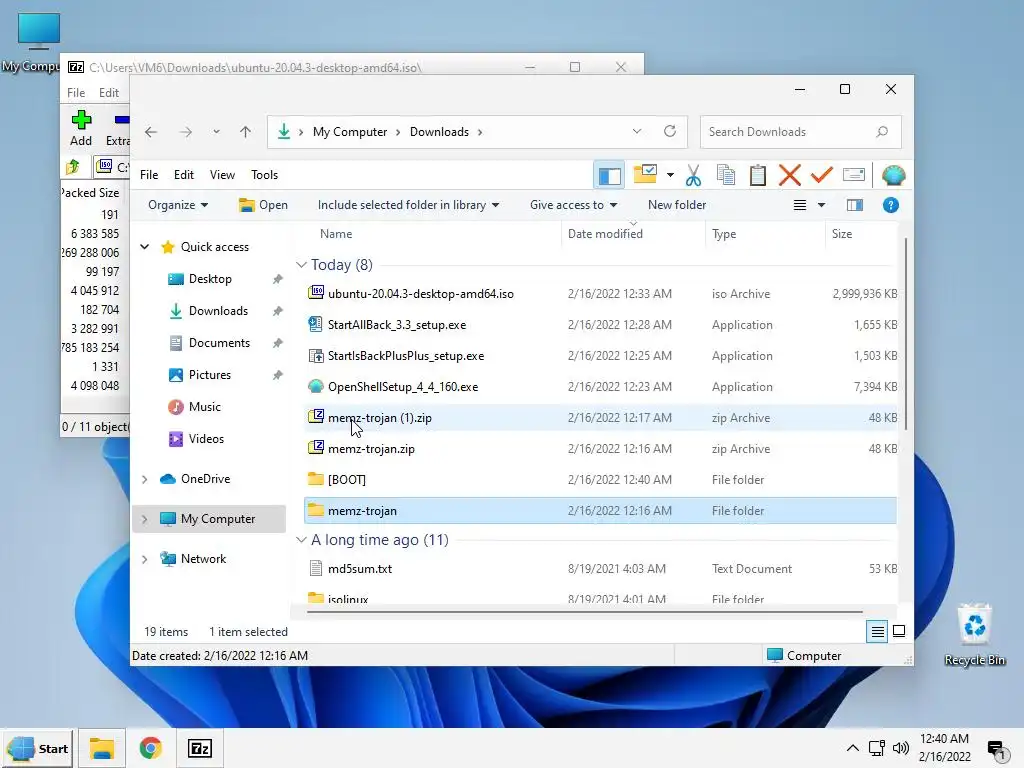Click the New folder button
The height and width of the screenshot is (768, 1024).
677,205
